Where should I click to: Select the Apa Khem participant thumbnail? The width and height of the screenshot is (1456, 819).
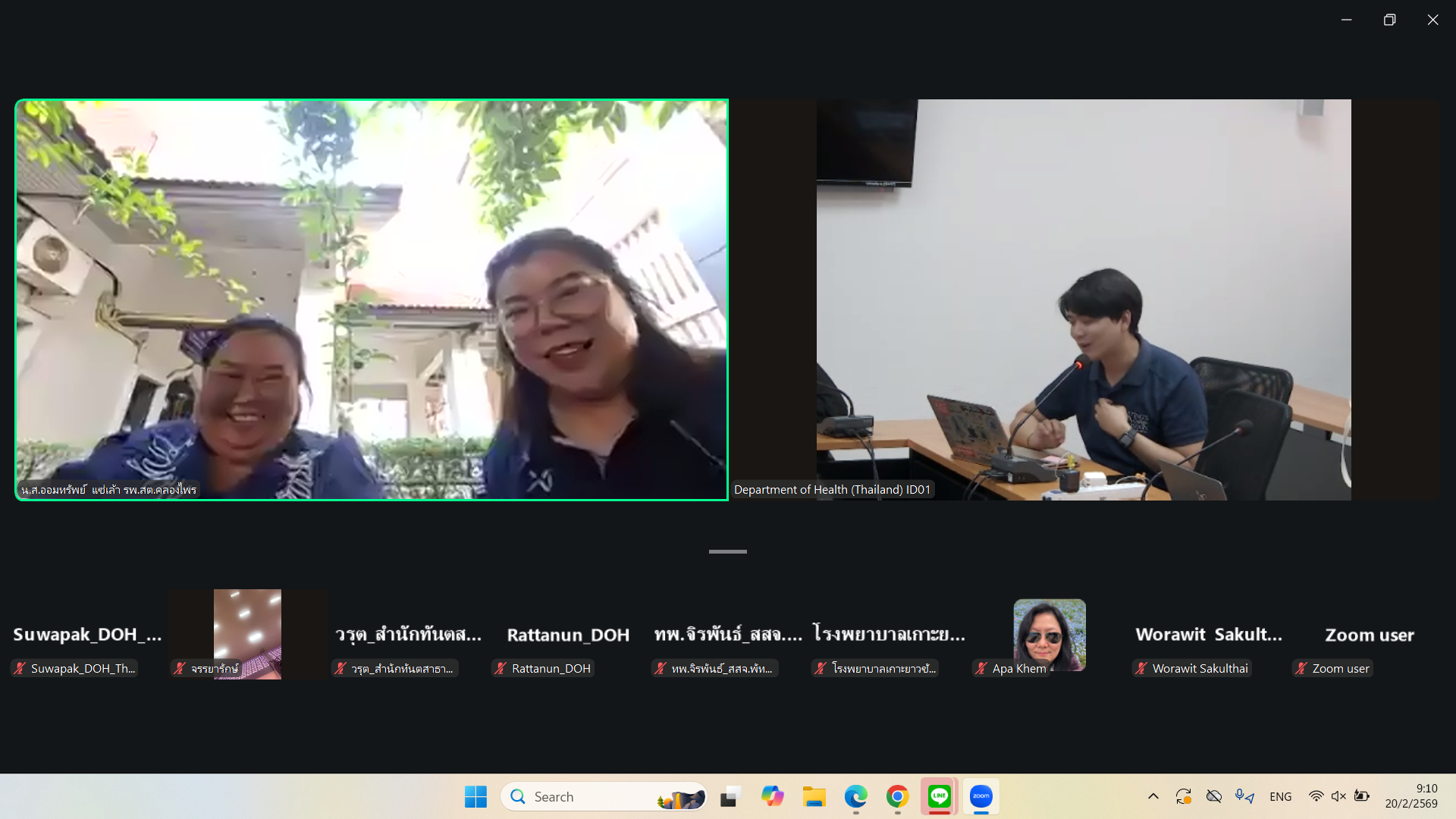coord(1049,635)
